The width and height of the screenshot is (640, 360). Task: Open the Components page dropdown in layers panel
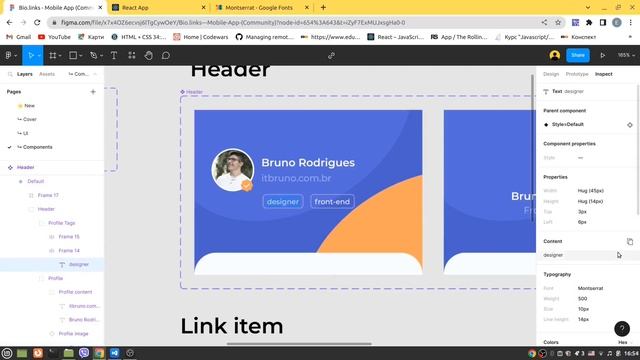[x=81, y=74]
